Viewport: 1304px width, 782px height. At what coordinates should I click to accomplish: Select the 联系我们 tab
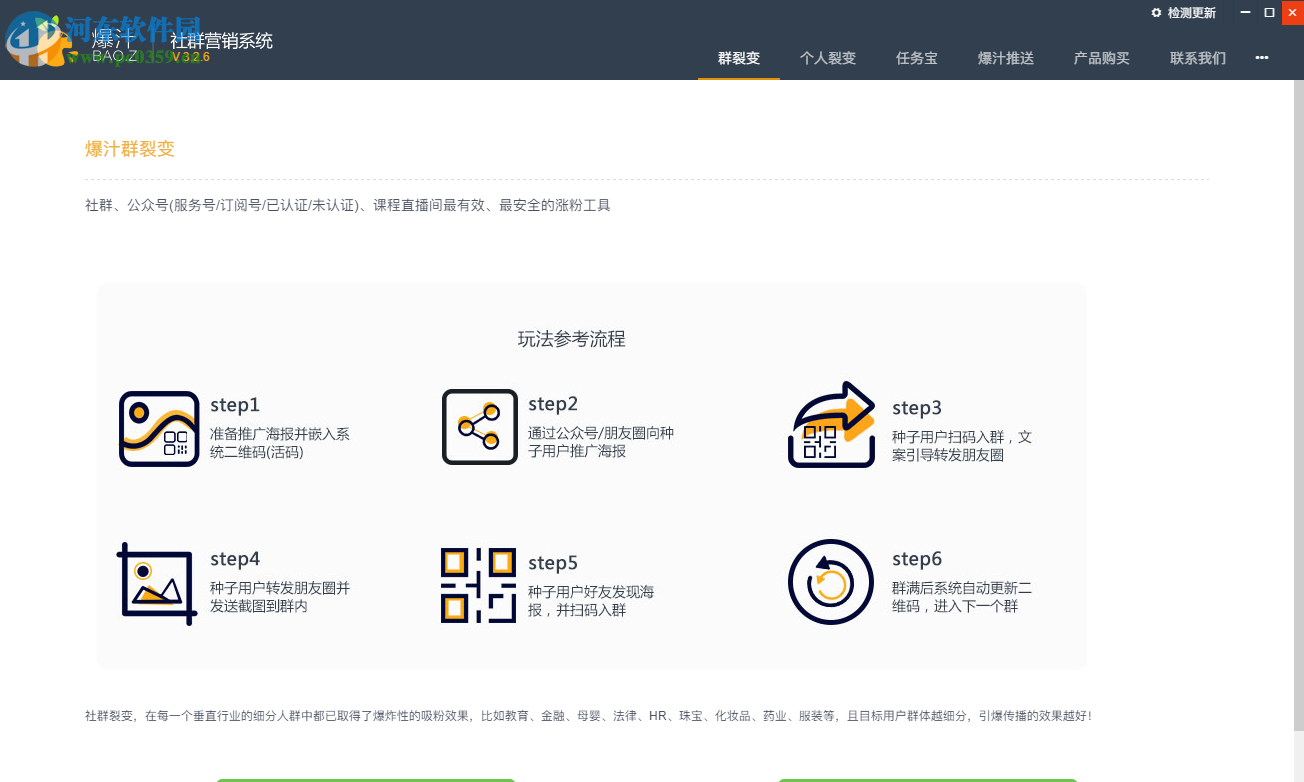pyautogui.click(x=1197, y=58)
